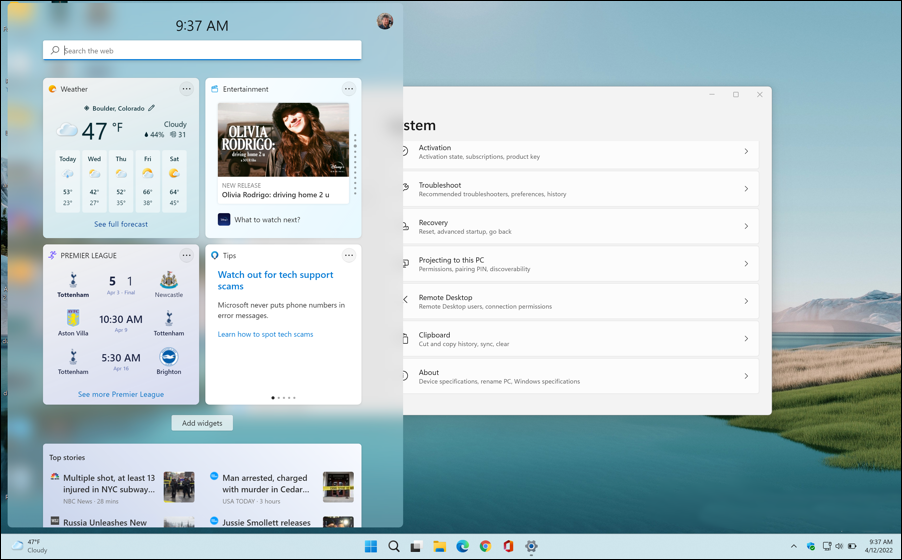Select the Wed forecast column

[94, 181]
